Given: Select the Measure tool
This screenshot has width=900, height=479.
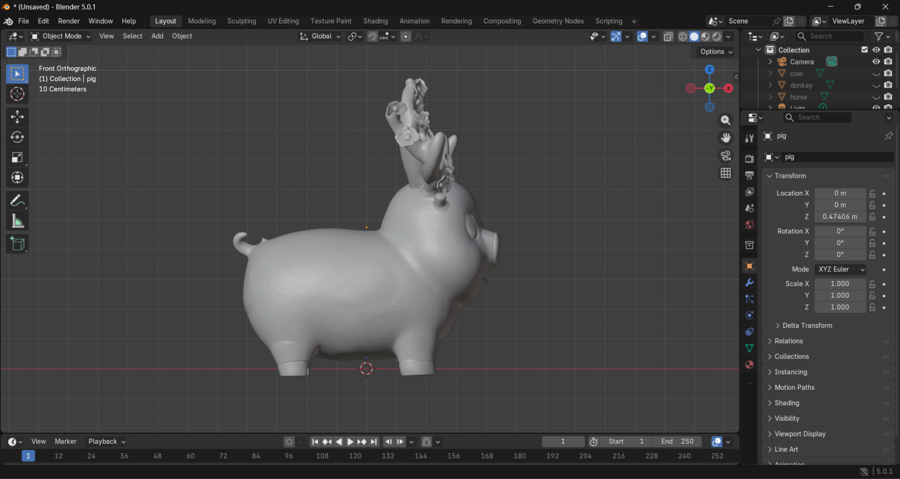Looking at the screenshot, I should (17, 221).
